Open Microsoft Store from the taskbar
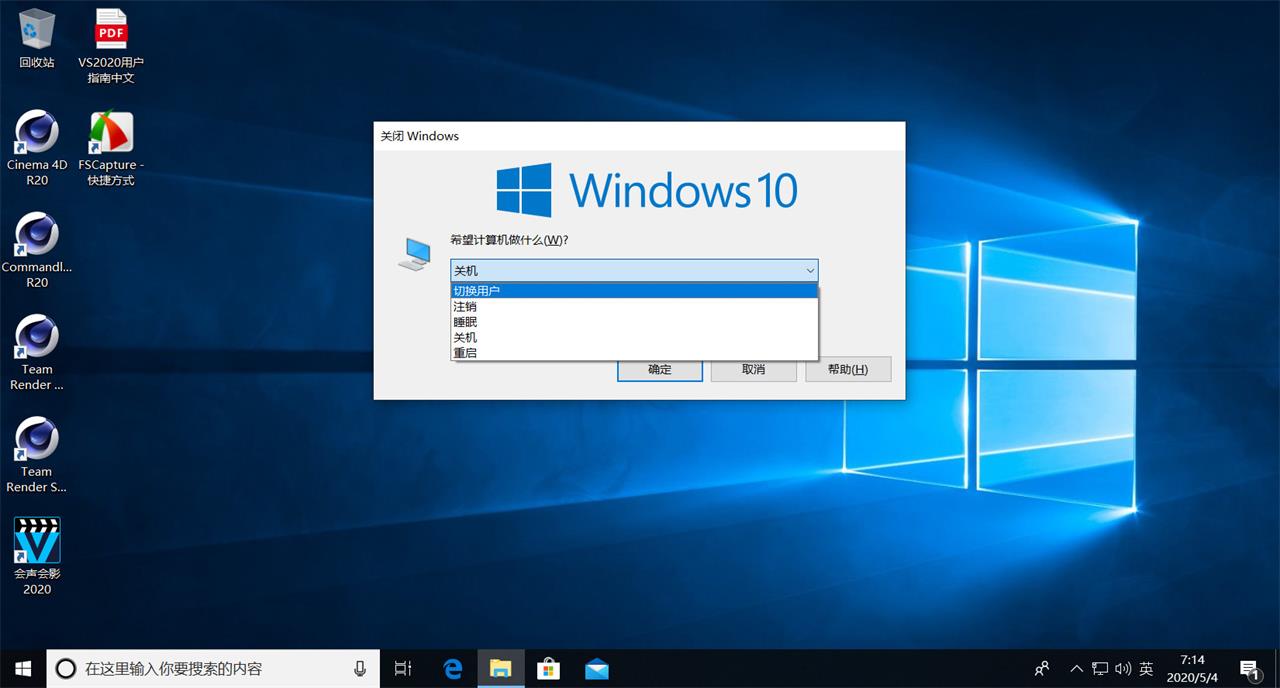The width and height of the screenshot is (1280, 688). pos(548,668)
